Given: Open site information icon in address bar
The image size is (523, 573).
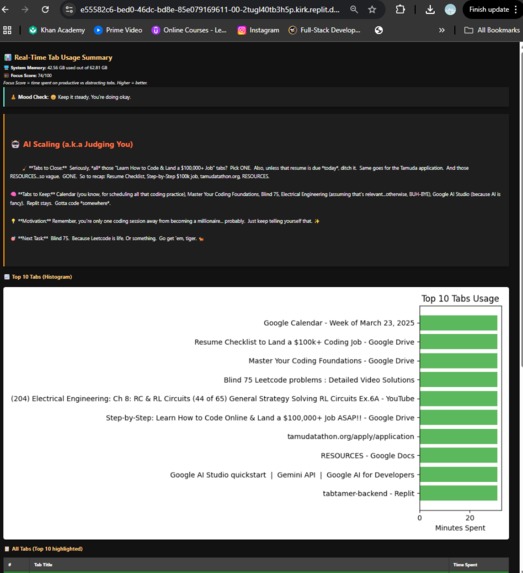Looking at the screenshot, I should [x=69, y=10].
